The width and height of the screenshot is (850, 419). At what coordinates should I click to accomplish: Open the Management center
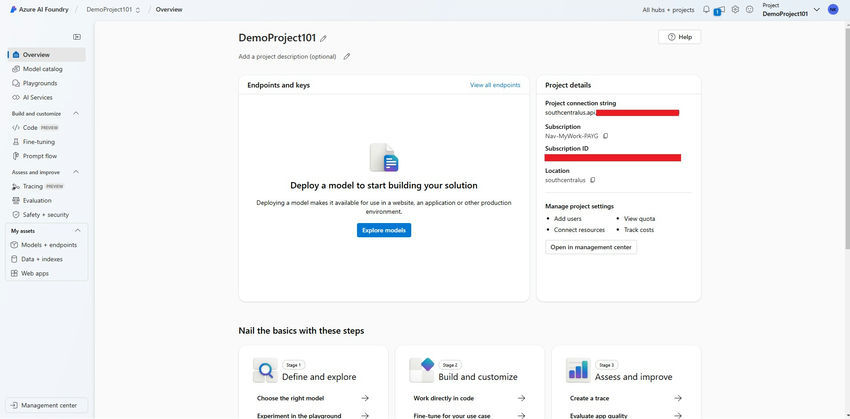point(46,405)
